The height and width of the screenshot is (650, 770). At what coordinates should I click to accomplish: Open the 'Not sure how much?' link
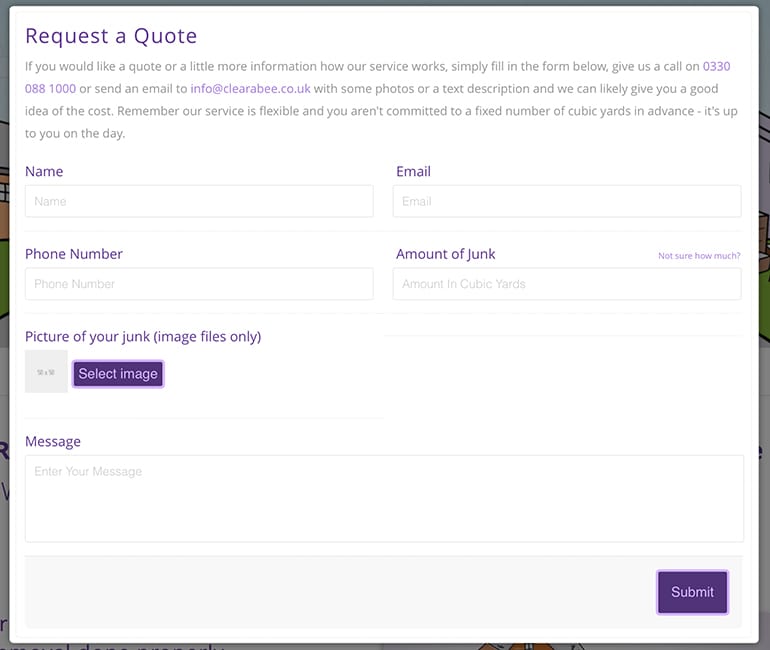point(699,256)
